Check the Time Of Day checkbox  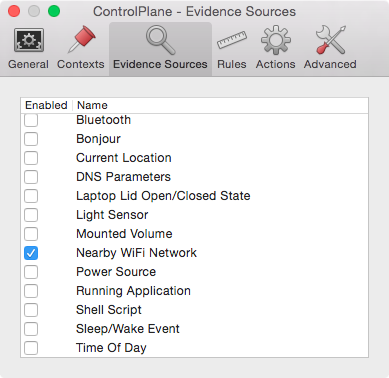31,348
